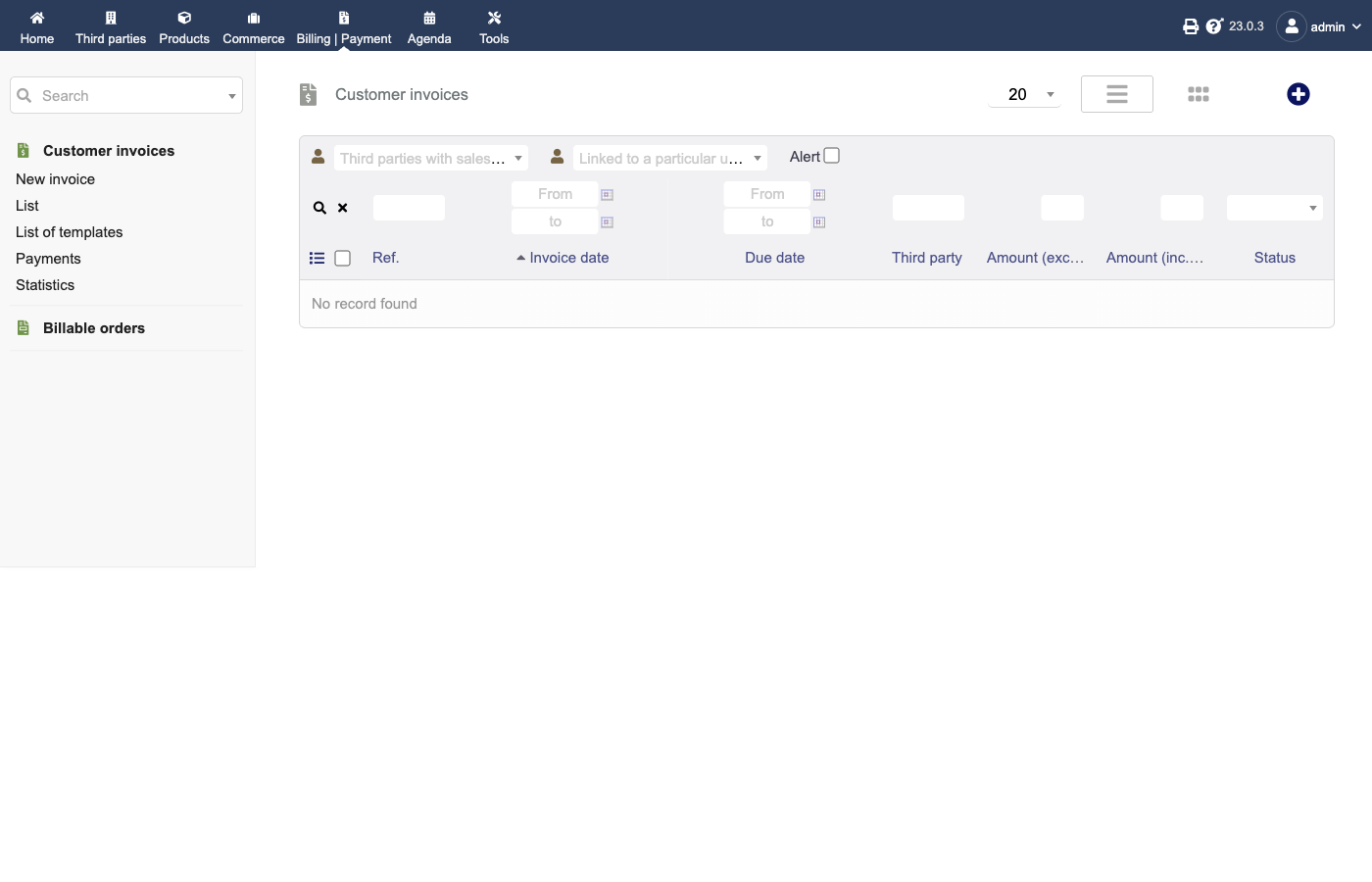Focus Invoice date to field

(555, 221)
